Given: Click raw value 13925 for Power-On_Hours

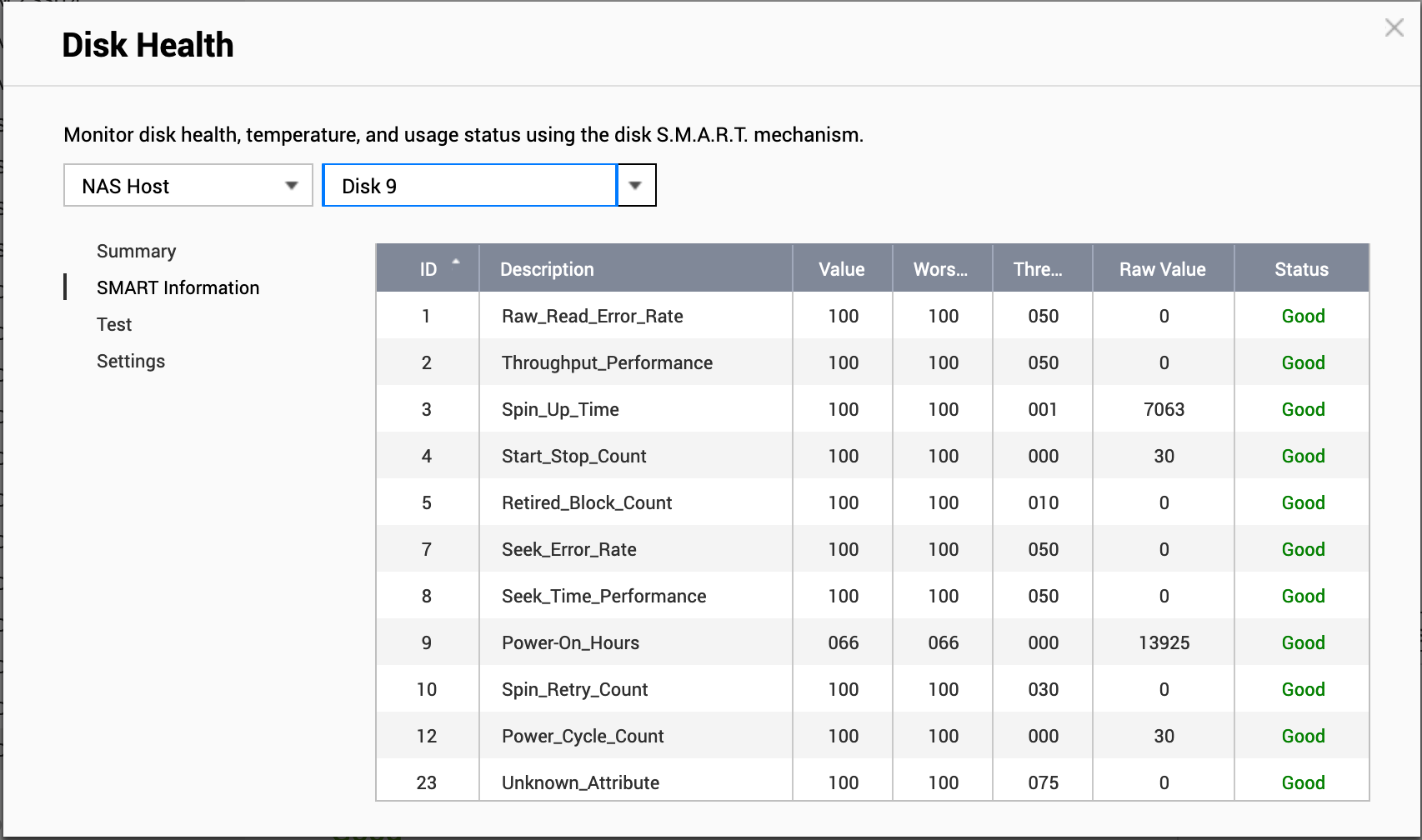Looking at the screenshot, I should [1164, 642].
